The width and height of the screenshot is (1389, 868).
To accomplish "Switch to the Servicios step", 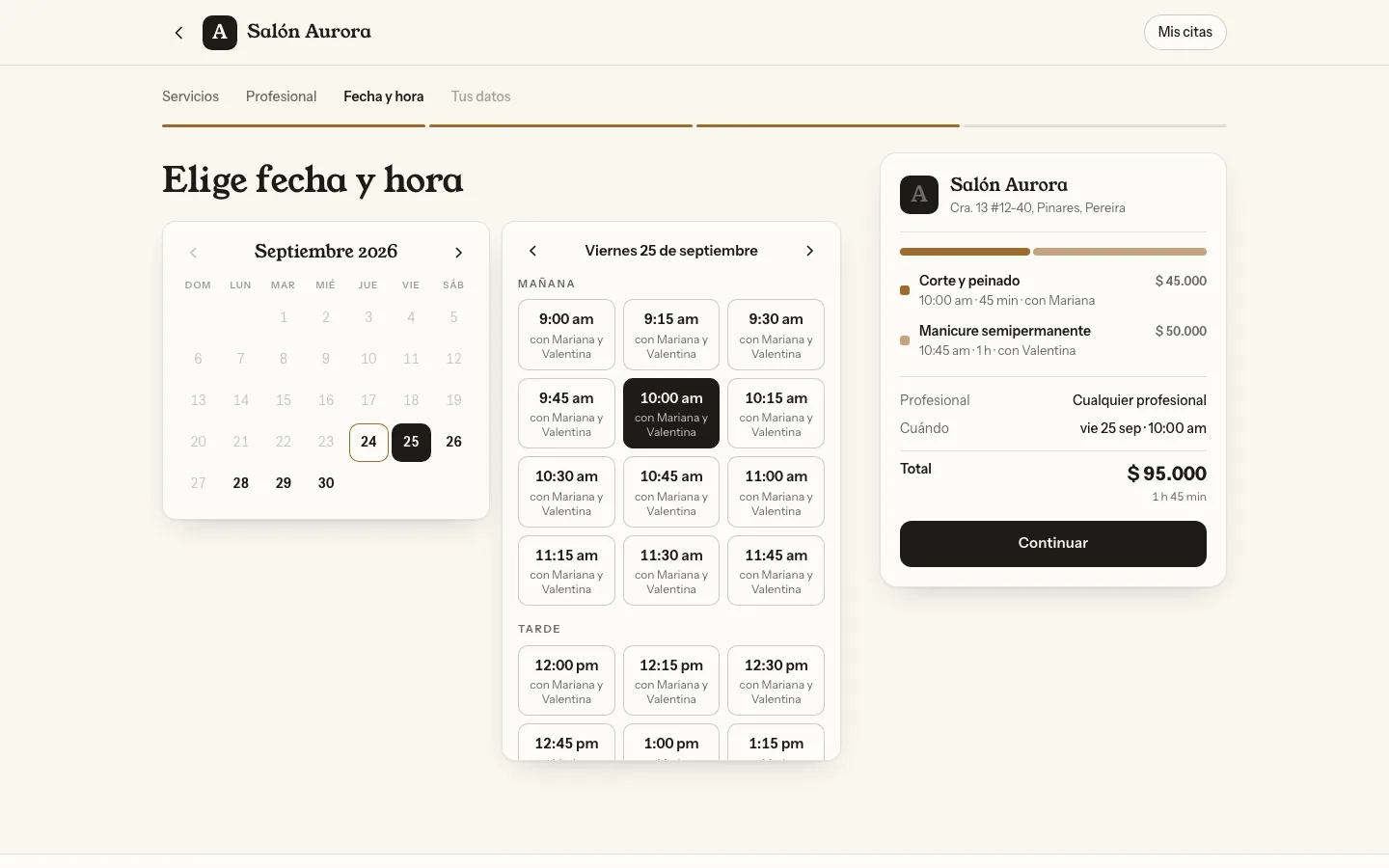I will 190,96.
